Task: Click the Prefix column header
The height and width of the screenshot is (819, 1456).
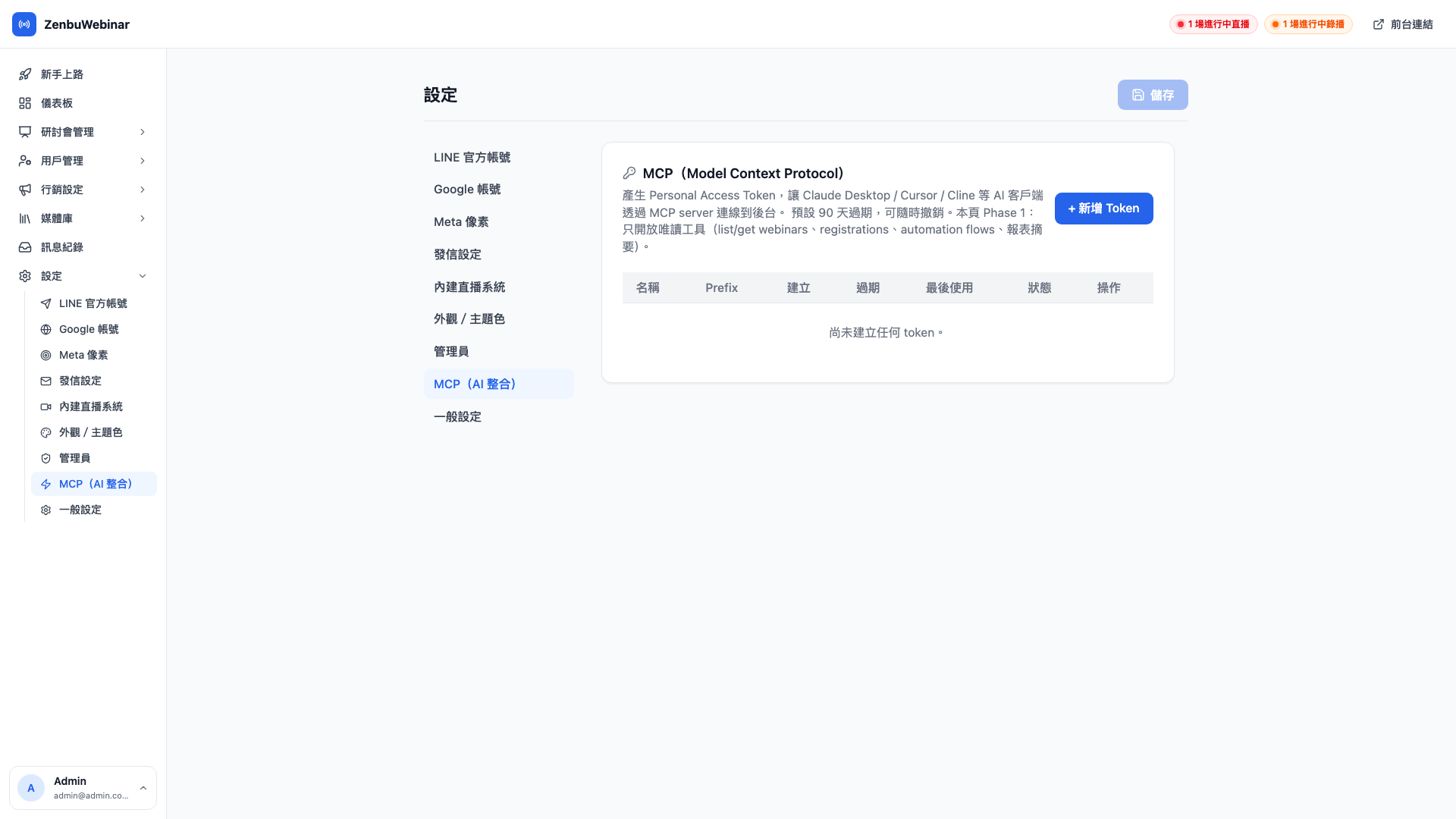Action: tap(721, 287)
